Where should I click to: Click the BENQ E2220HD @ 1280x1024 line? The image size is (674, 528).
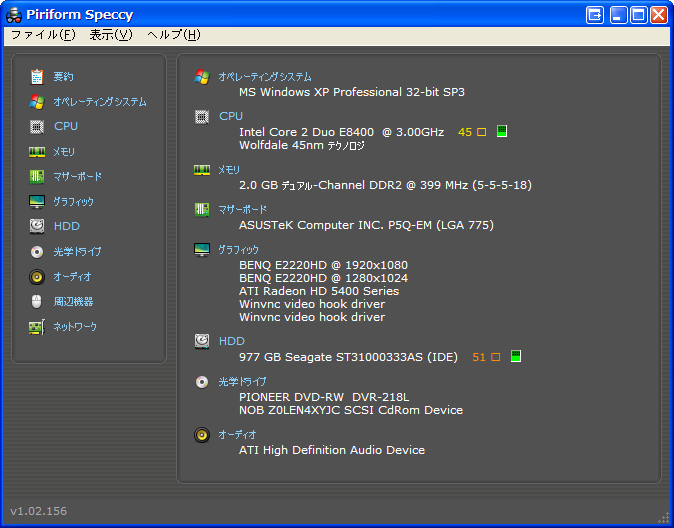pyautogui.click(x=323, y=278)
